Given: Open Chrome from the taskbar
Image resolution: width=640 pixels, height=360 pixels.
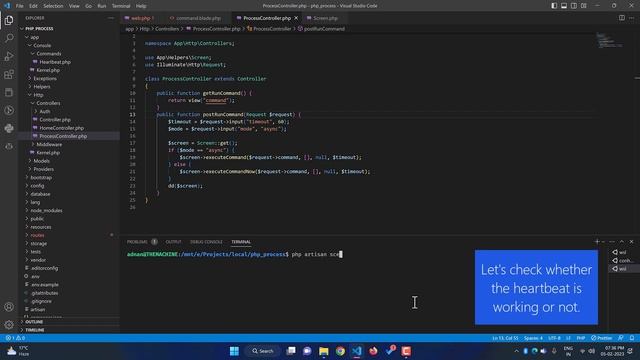Looking at the screenshot, I should pyautogui.click(x=340, y=351).
